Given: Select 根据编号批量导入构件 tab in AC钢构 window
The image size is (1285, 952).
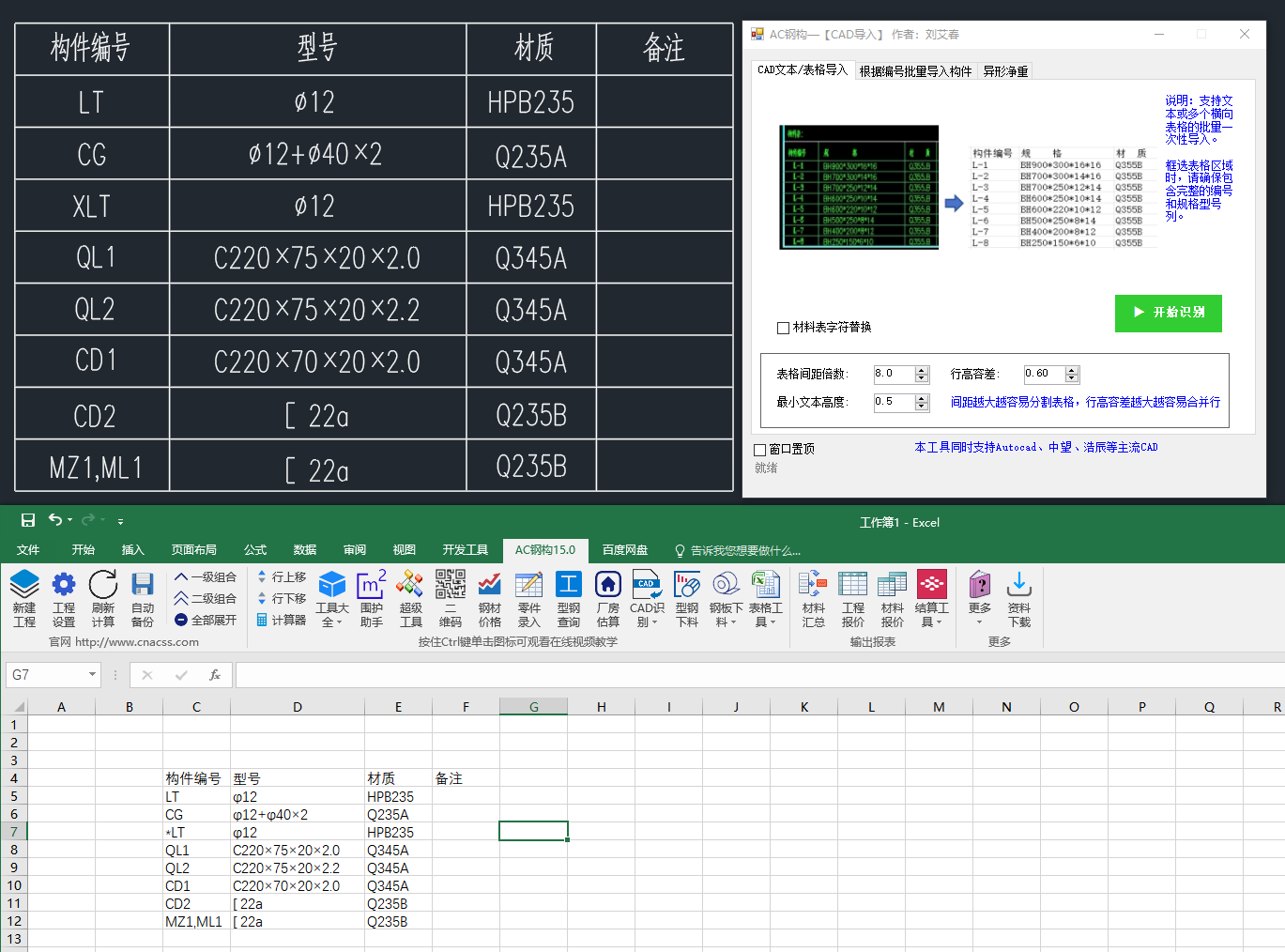Looking at the screenshot, I should point(915,71).
